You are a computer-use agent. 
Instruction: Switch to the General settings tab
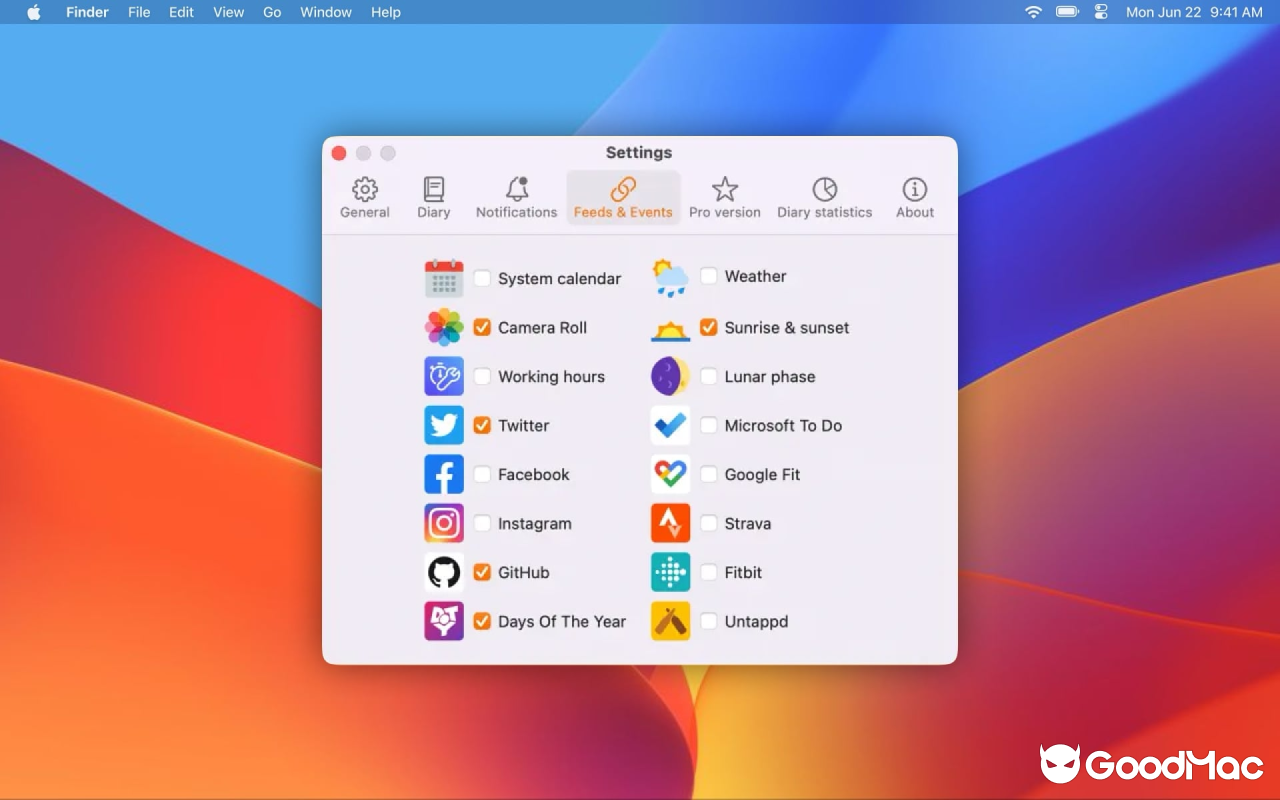click(x=365, y=197)
